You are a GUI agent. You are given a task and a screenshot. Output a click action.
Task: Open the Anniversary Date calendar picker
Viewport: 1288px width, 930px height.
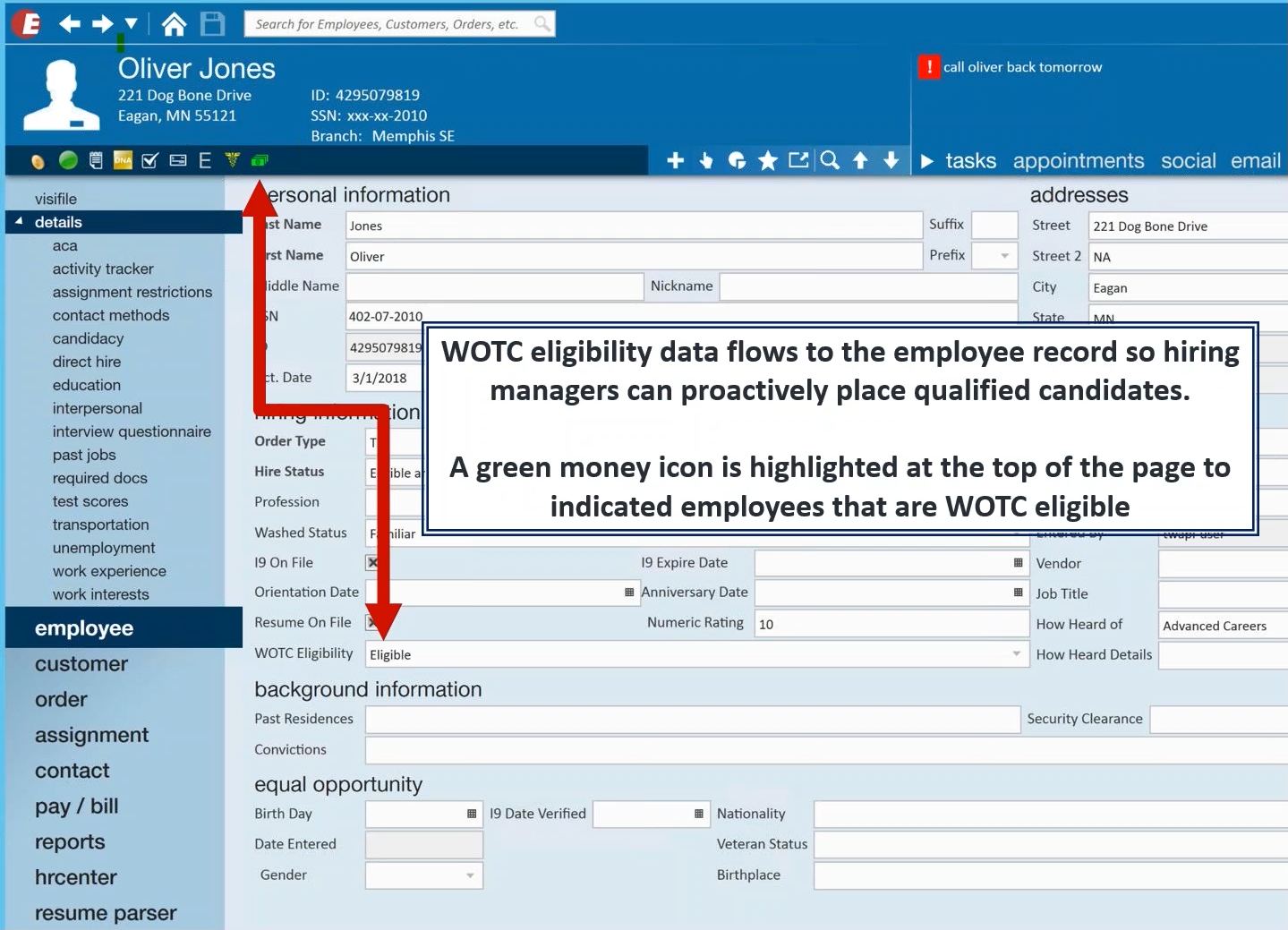(1018, 593)
